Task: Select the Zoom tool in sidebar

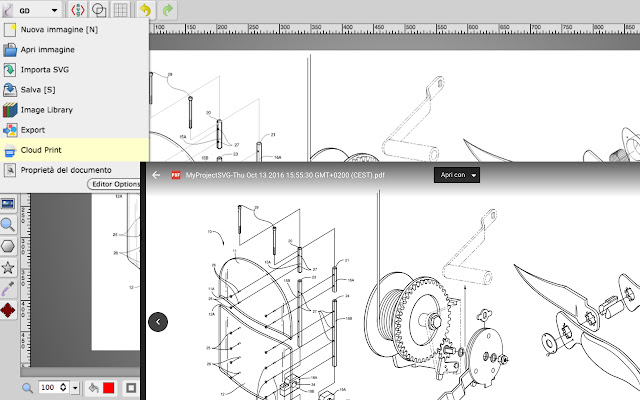Action: click(8, 225)
